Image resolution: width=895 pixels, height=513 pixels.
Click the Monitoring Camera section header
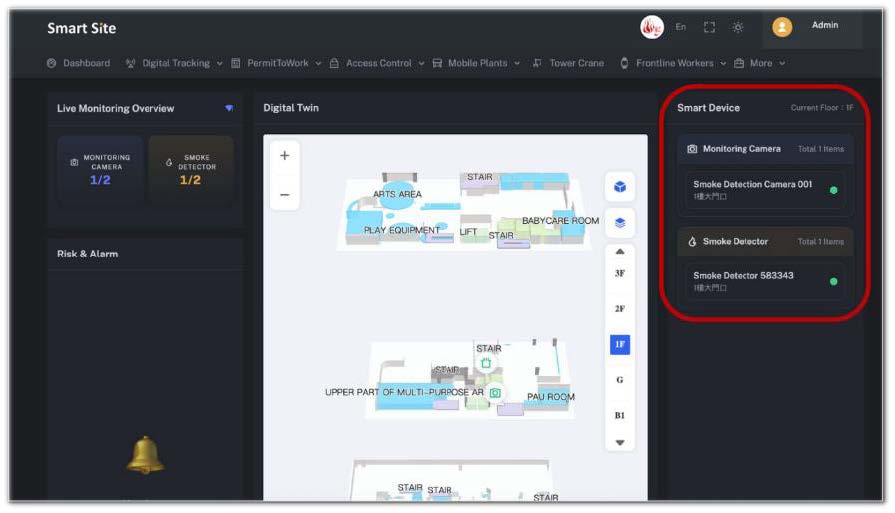pos(765,149)
